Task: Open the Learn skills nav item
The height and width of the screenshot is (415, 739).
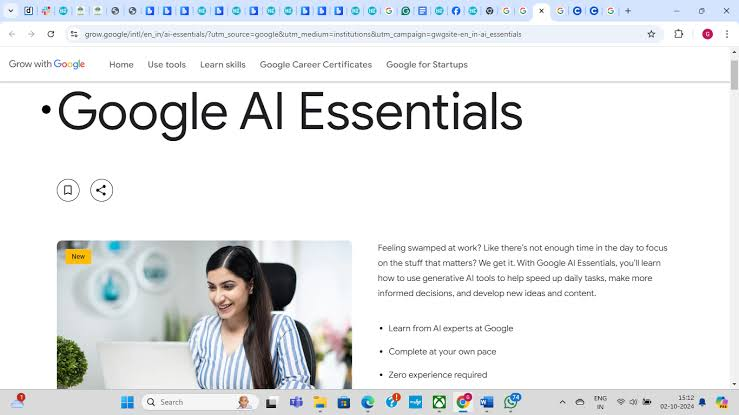Action: click(222, 65)
